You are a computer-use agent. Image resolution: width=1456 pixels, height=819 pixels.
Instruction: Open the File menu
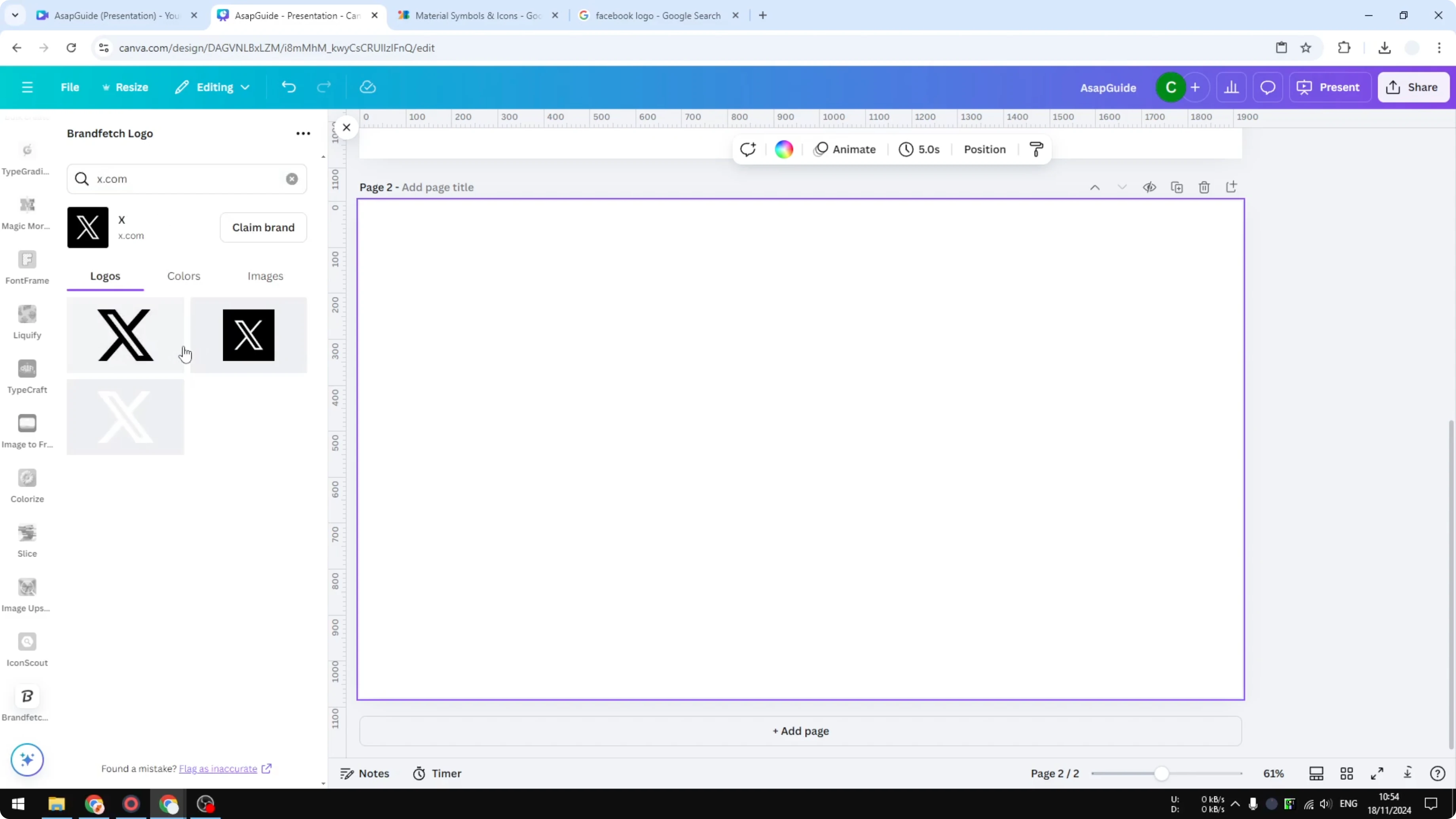click(x=70, y=87)
